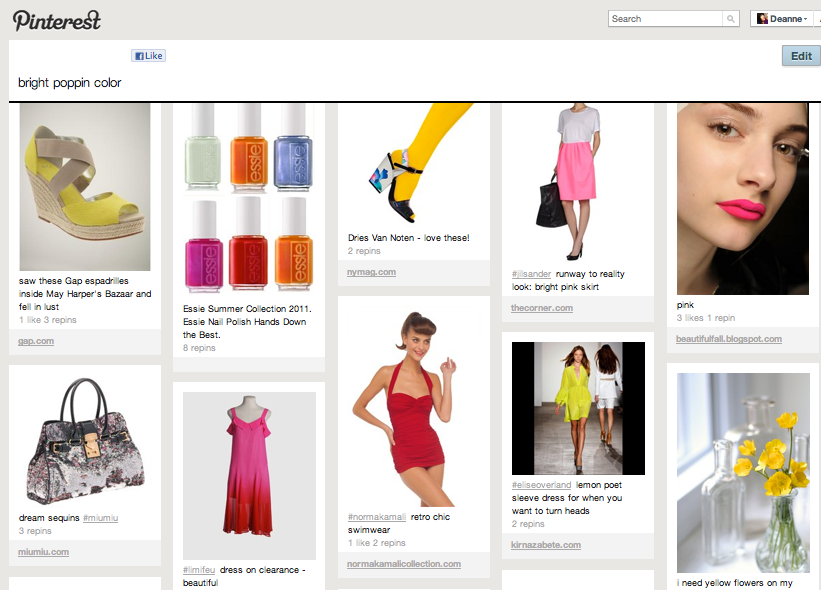Screen dimensions: 821x590
Task: Click the '3 likes 1 repin' count
Action: pyautogui.click(x=705, y=318)
